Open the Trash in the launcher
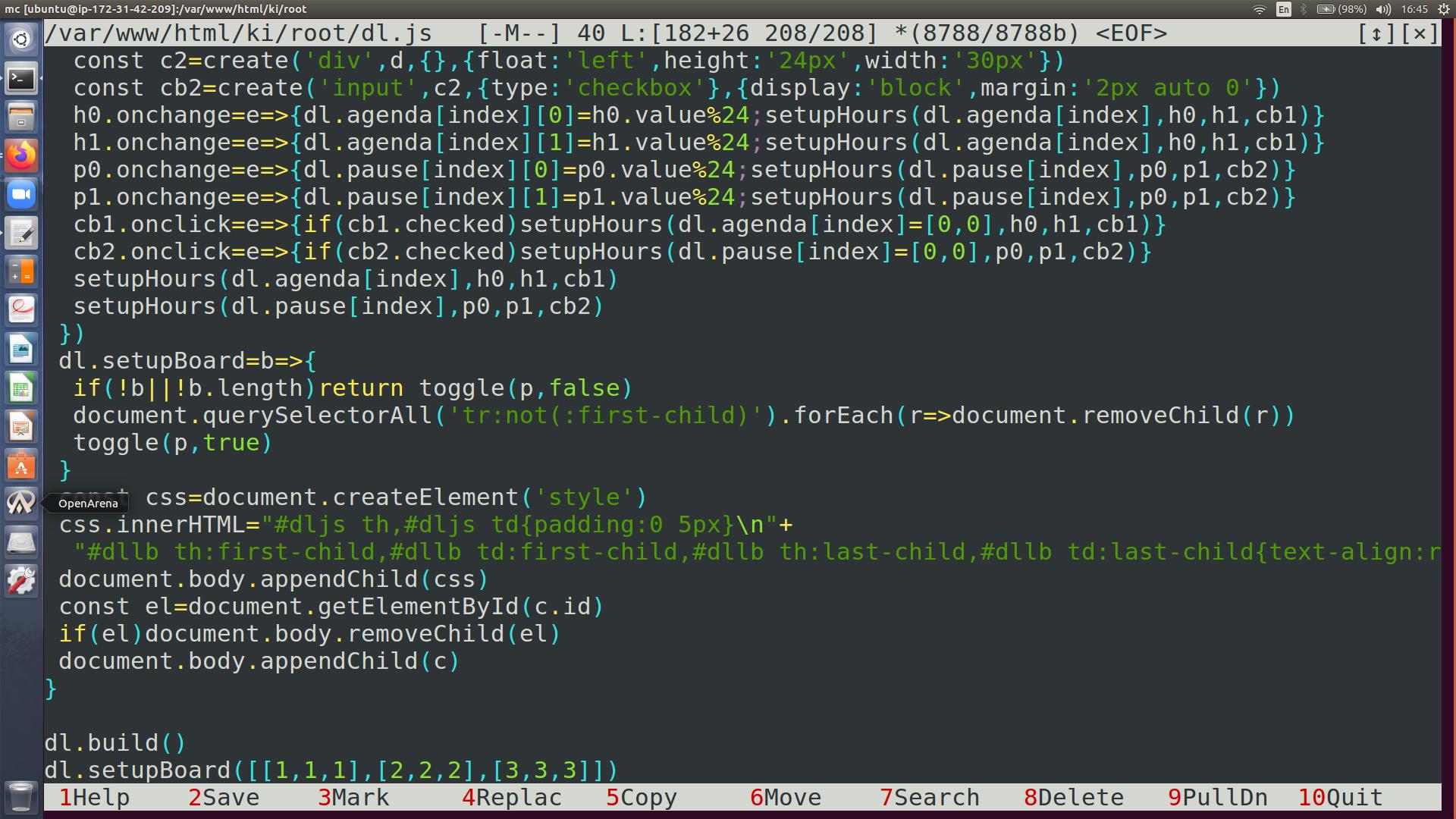 [21, 797]
